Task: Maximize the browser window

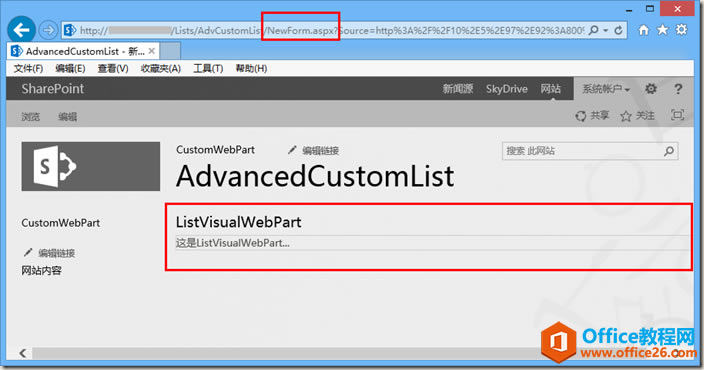Action: [650, 9]
